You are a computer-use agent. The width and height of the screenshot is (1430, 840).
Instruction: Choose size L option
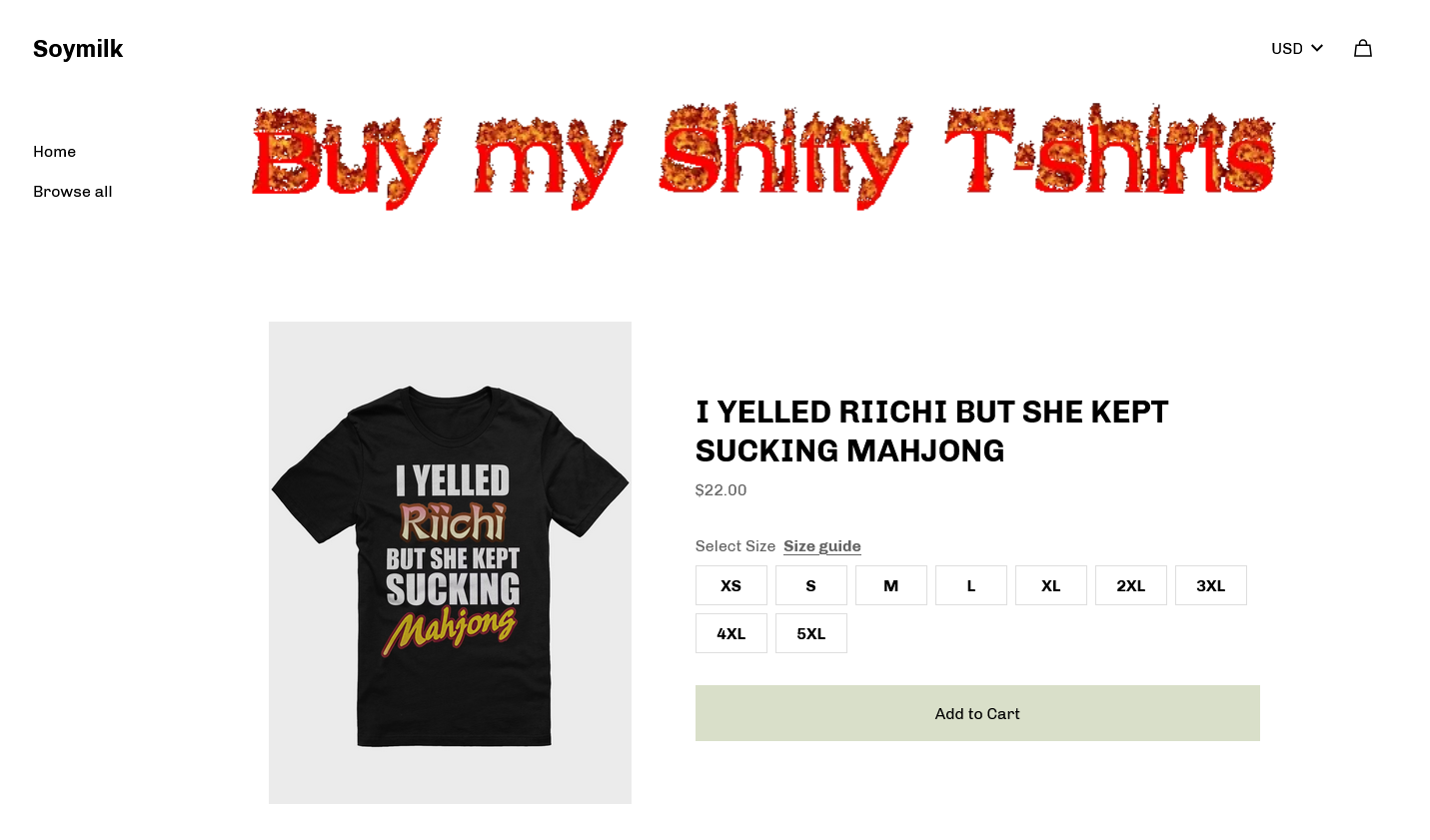(x=971, y=585)
